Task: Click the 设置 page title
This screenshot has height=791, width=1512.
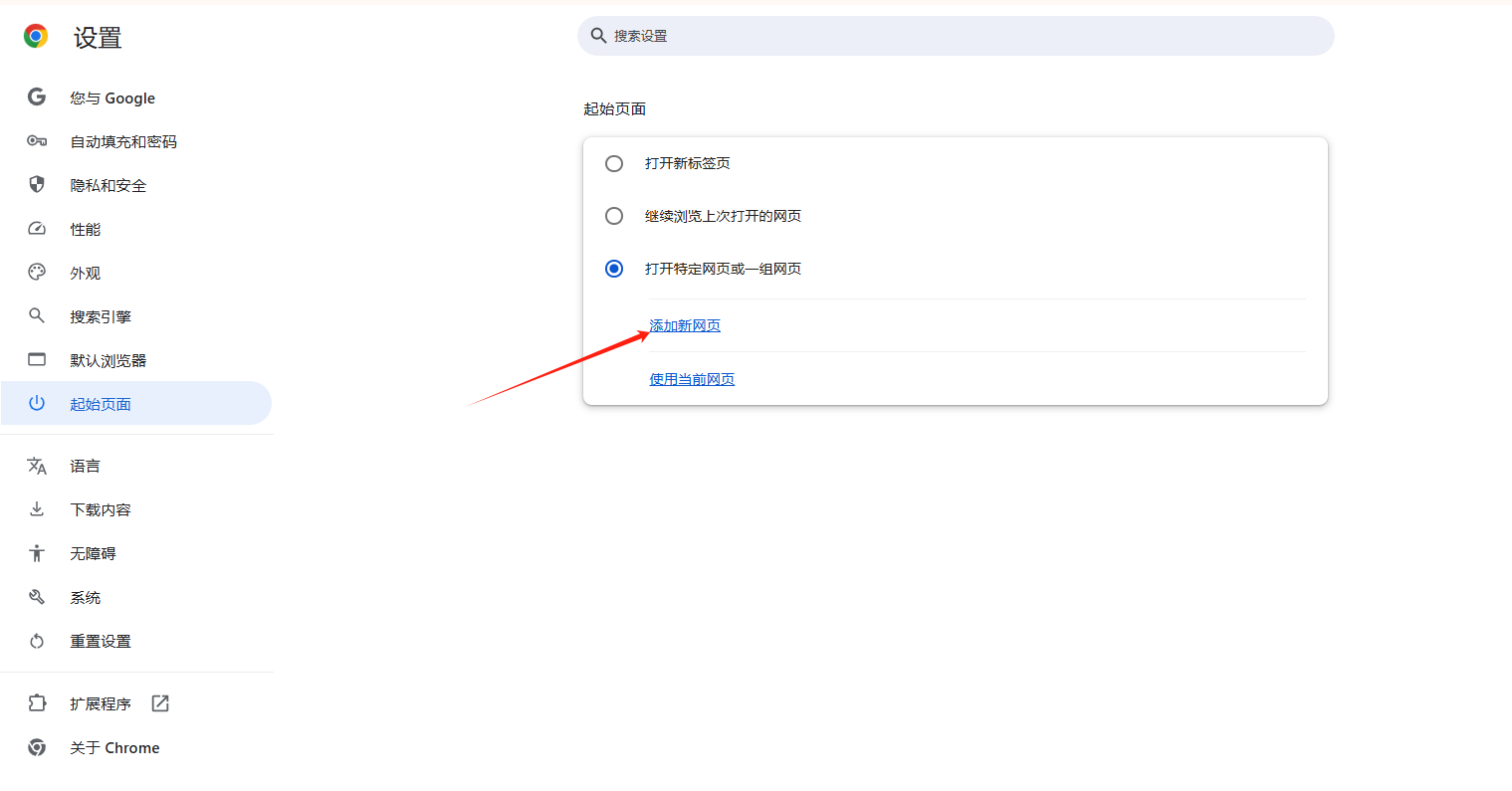Action: pyautogui.click(x=98, y=38)
